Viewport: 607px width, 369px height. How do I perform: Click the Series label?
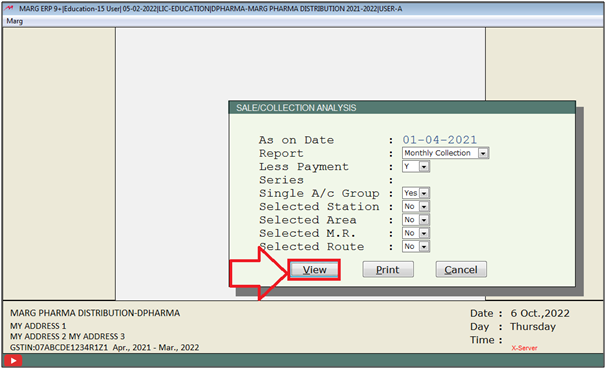[281, 180]
